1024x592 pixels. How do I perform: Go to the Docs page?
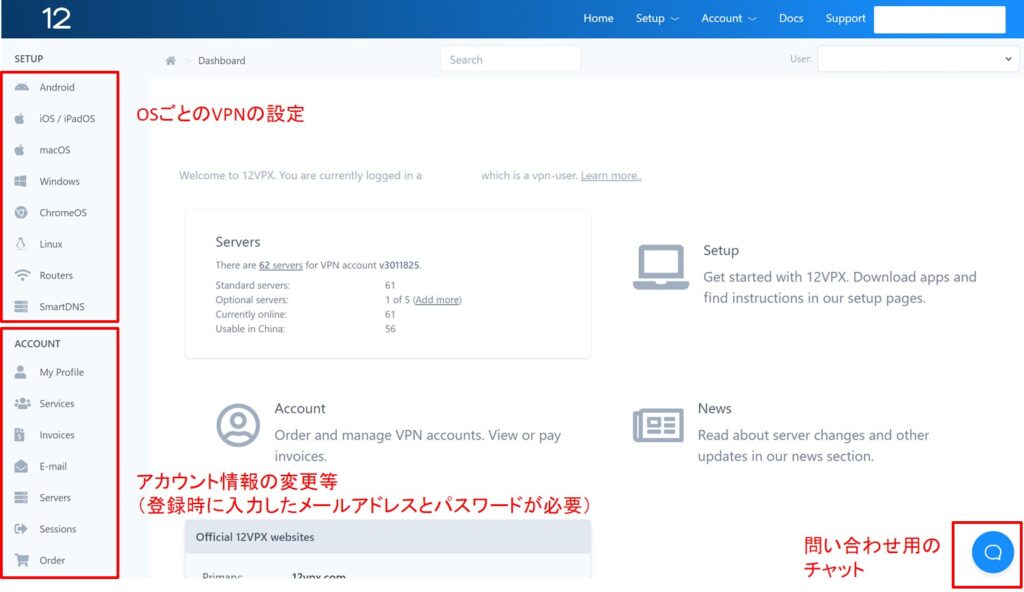point(790,18)
